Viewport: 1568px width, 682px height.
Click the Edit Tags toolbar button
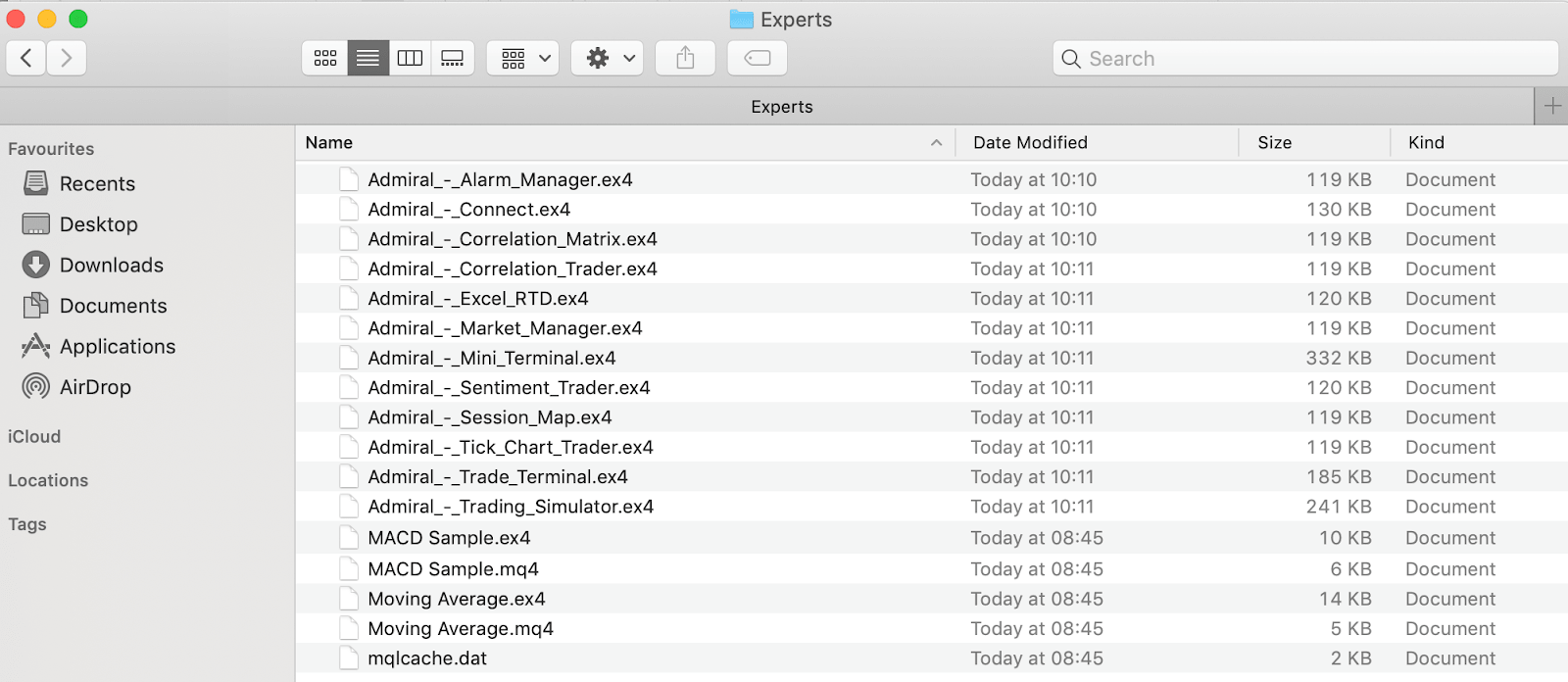[758, 59]
